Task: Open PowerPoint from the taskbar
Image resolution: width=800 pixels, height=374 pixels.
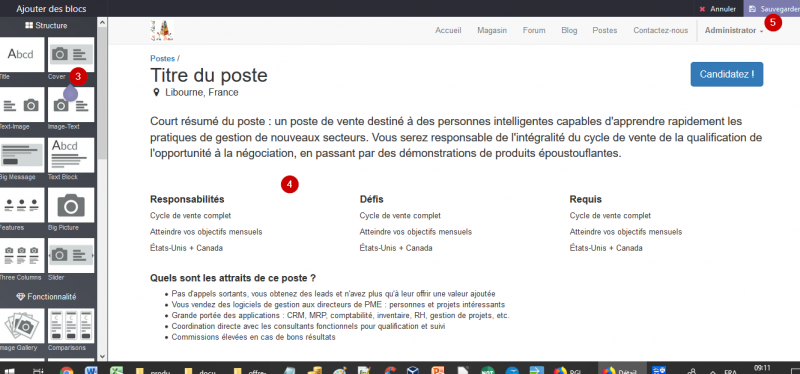Action: point(438,371)
